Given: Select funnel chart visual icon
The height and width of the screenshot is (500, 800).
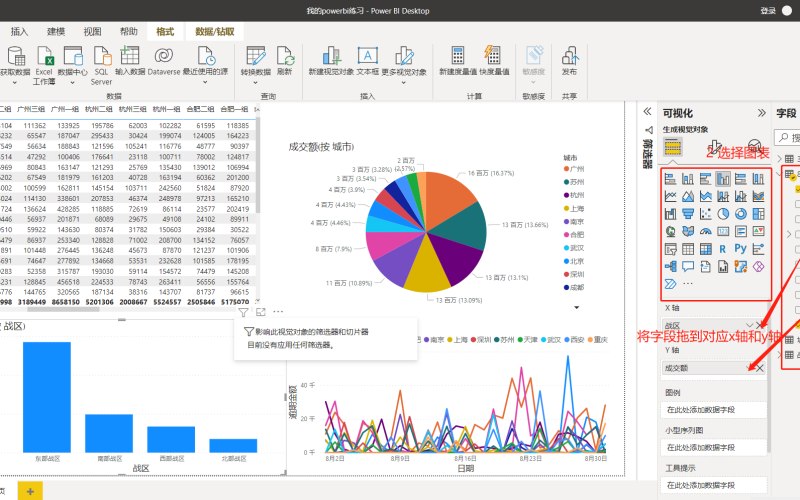Looking at the screenshot, I should 688,214.
